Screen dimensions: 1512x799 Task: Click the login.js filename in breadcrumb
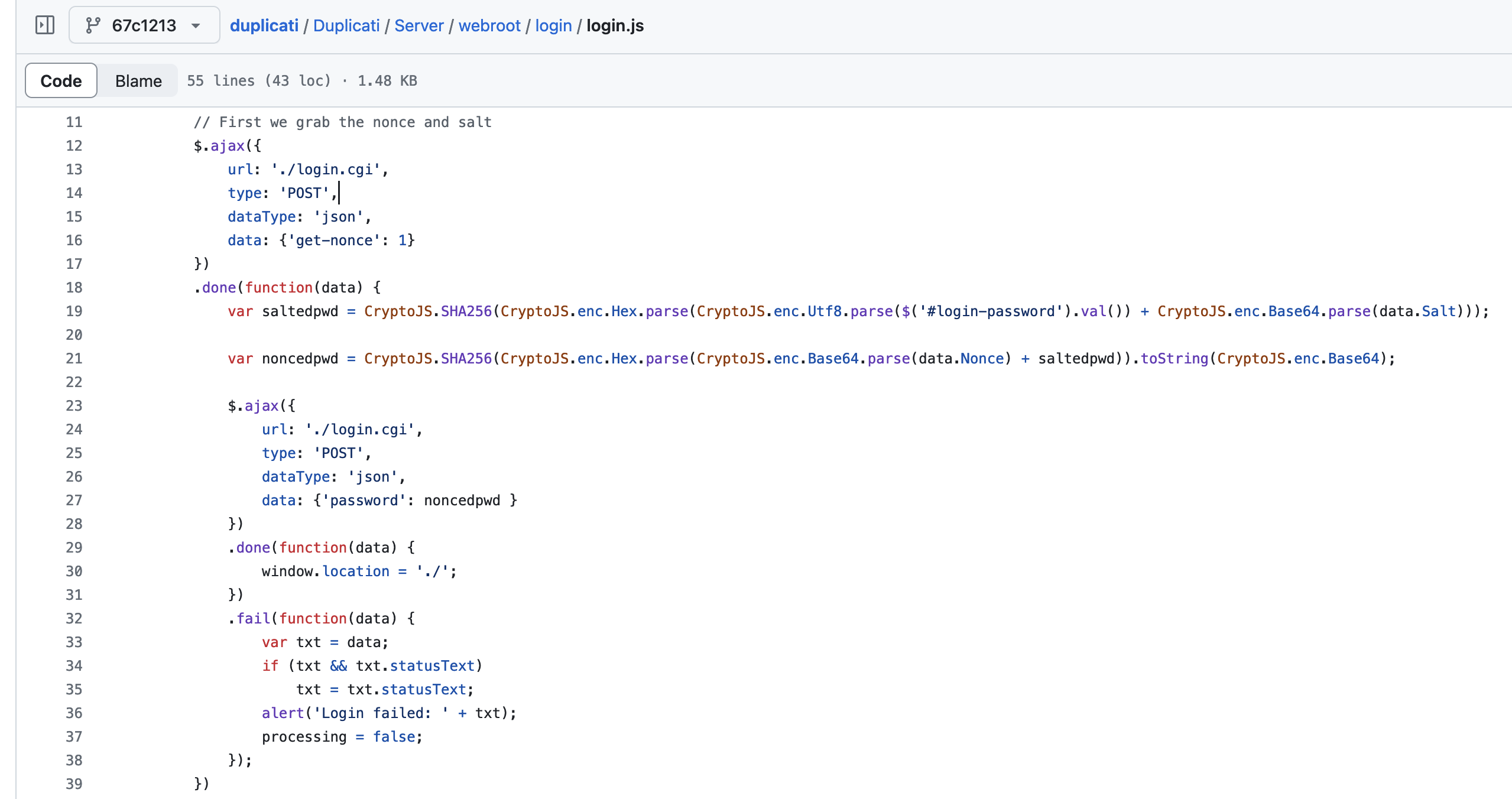tap(615, 25)
